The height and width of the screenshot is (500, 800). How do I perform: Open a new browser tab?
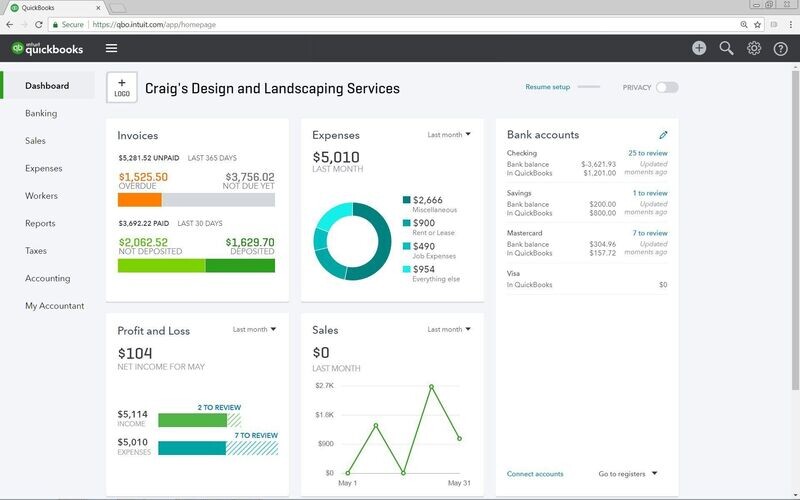[x=117, y=8]
